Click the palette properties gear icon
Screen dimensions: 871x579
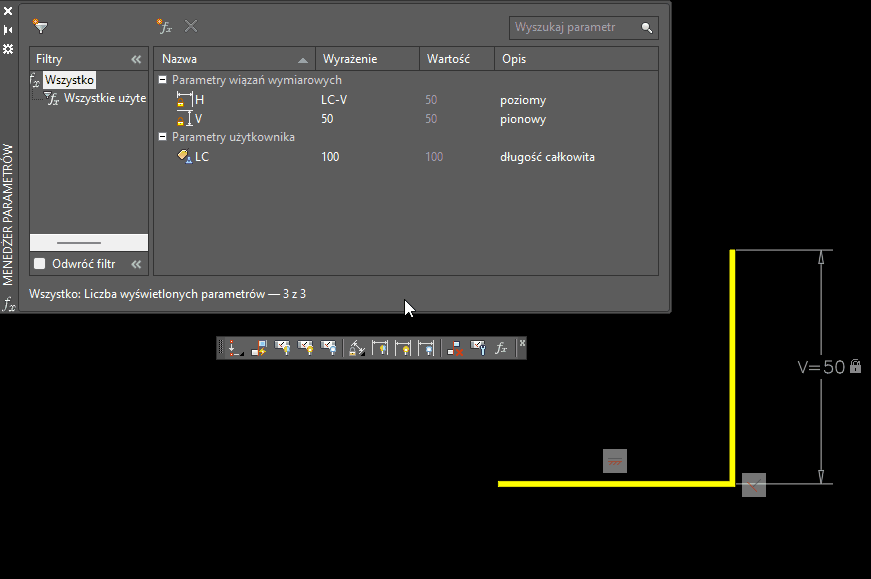click(x=8, y=48)
